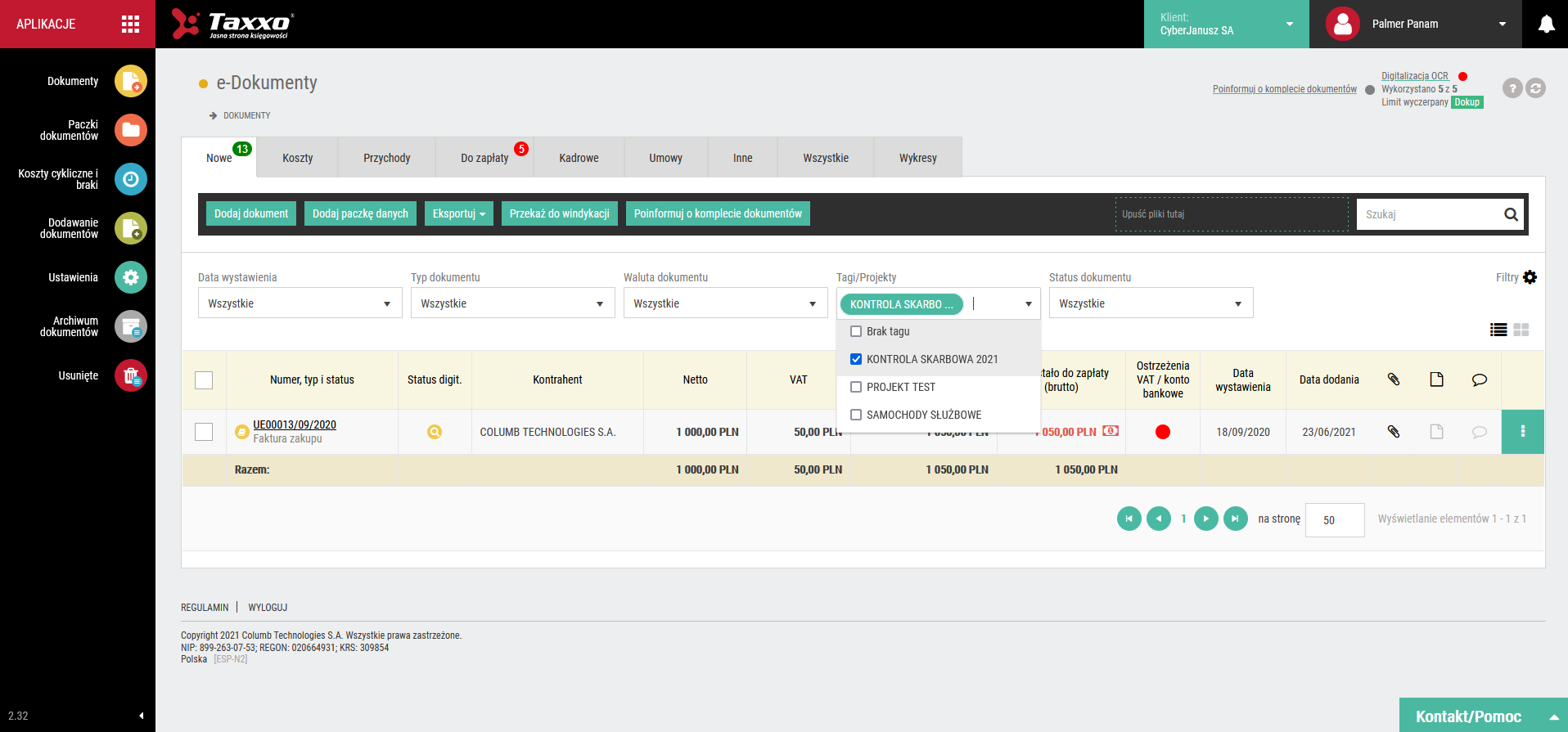Switch to the Wykresy tab

[x=917, y=158]
